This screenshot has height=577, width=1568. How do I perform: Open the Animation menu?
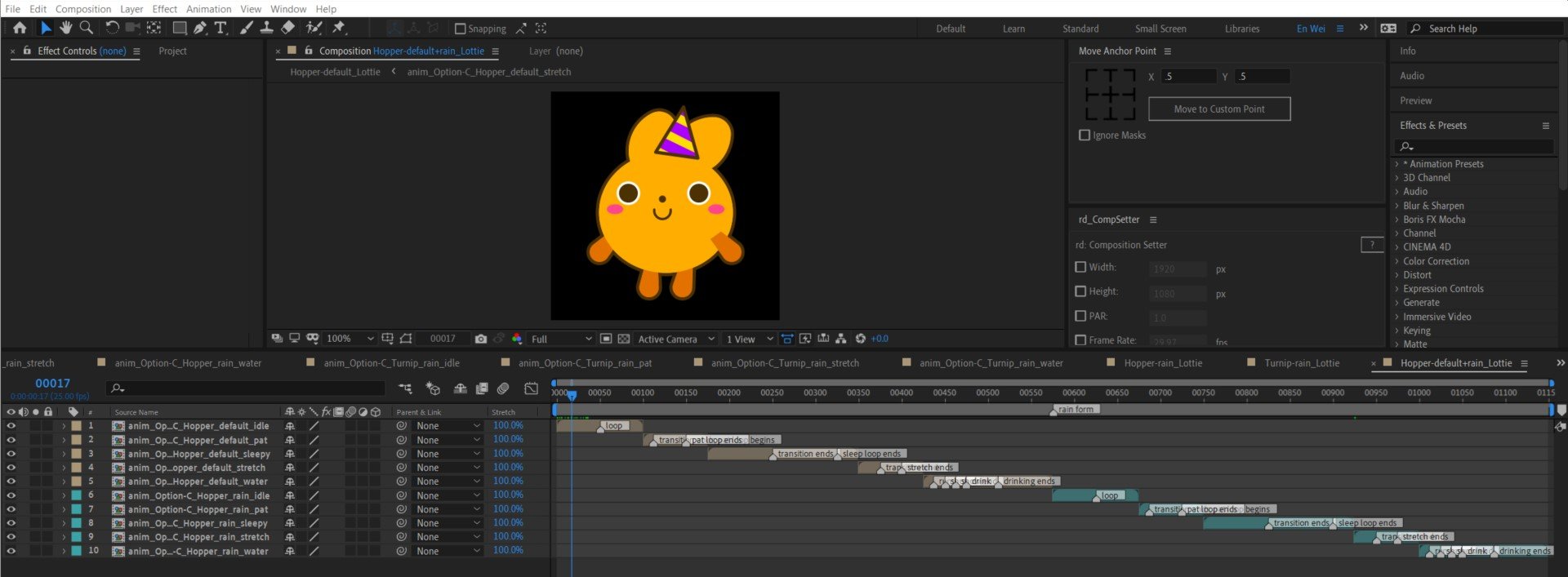(x=208, y=9)
